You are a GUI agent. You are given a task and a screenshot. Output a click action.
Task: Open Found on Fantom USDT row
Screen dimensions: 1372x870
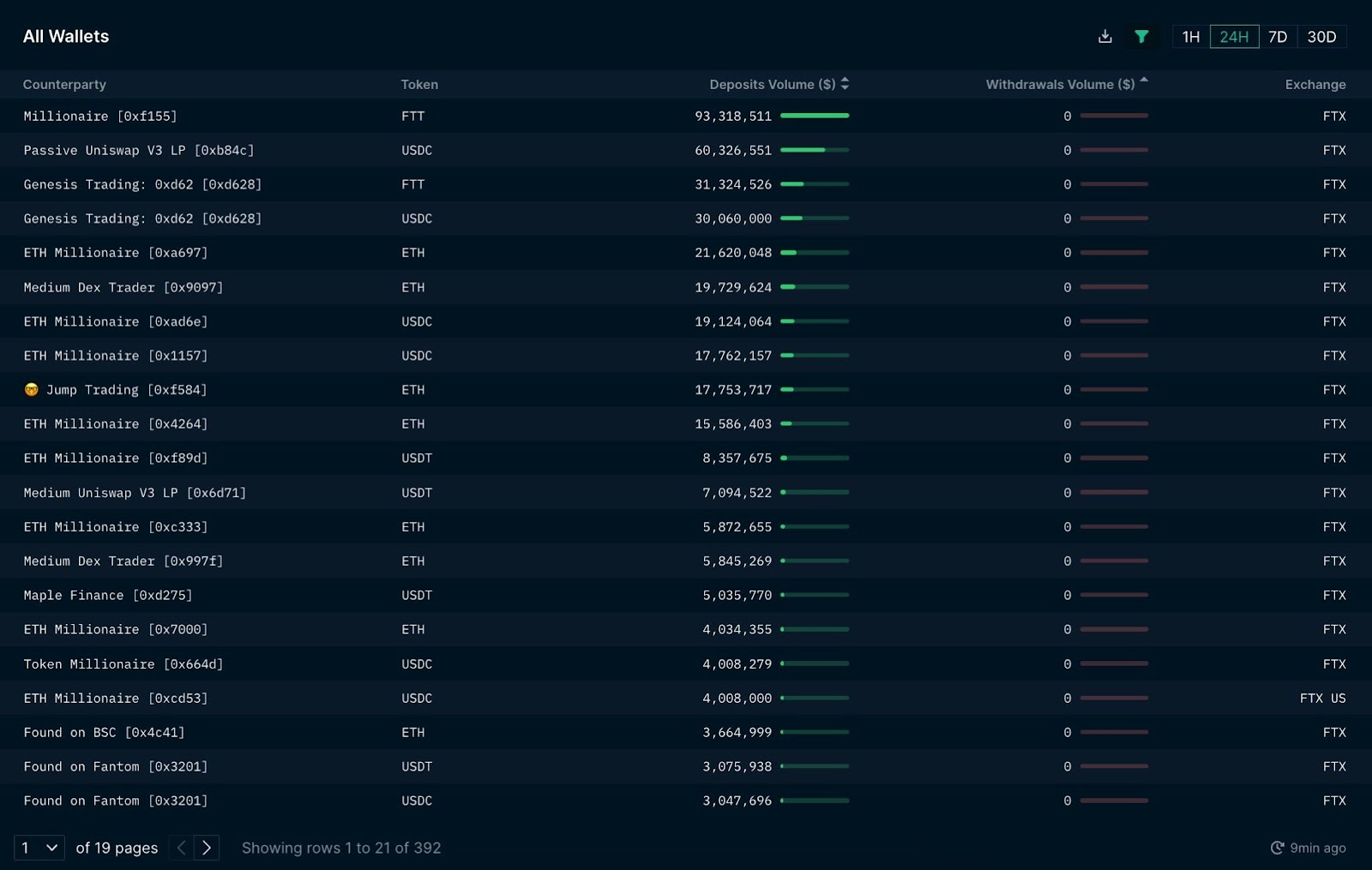tap(116, 767)
